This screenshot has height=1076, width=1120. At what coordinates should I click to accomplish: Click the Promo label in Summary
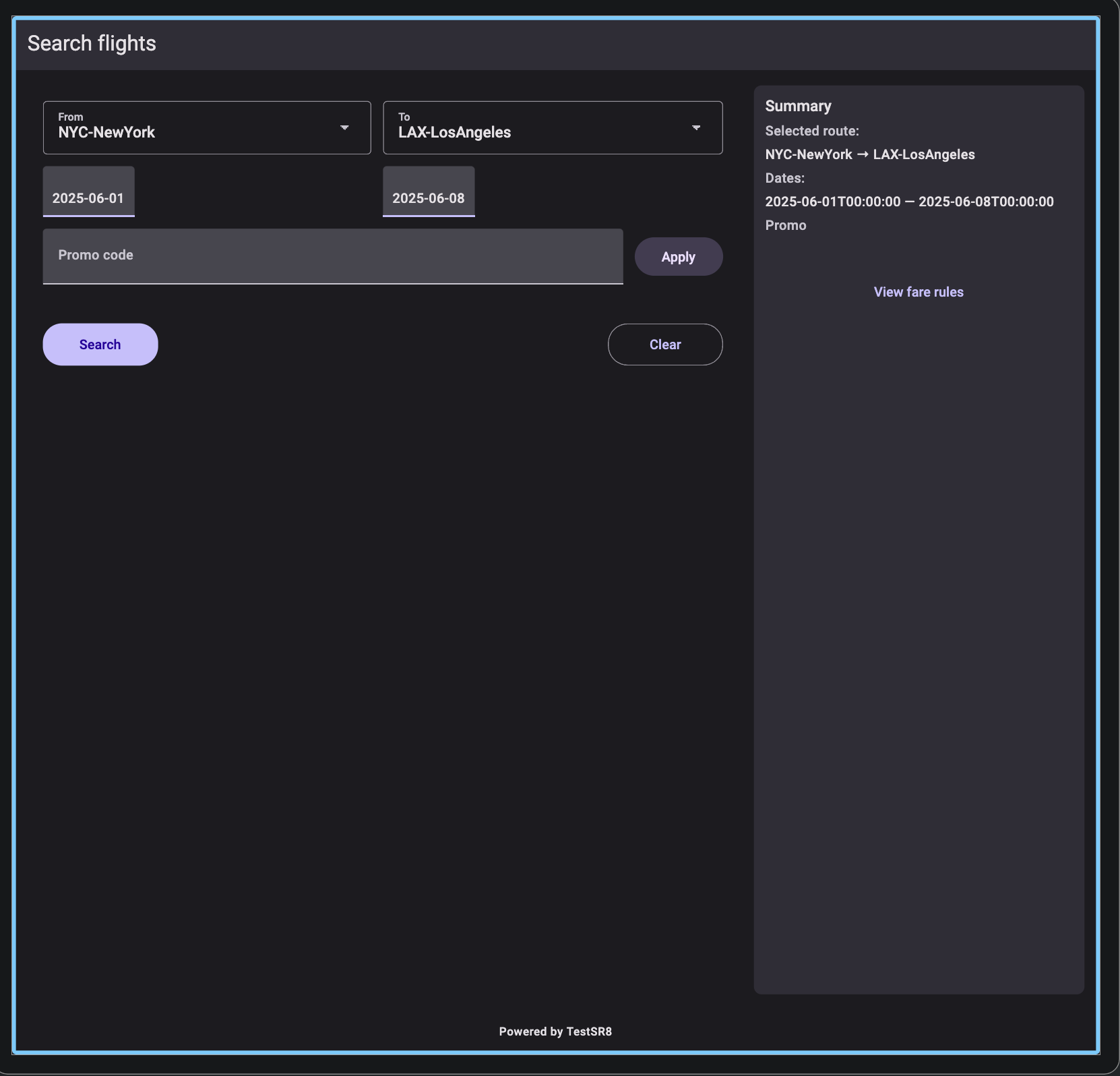[785, 225]
